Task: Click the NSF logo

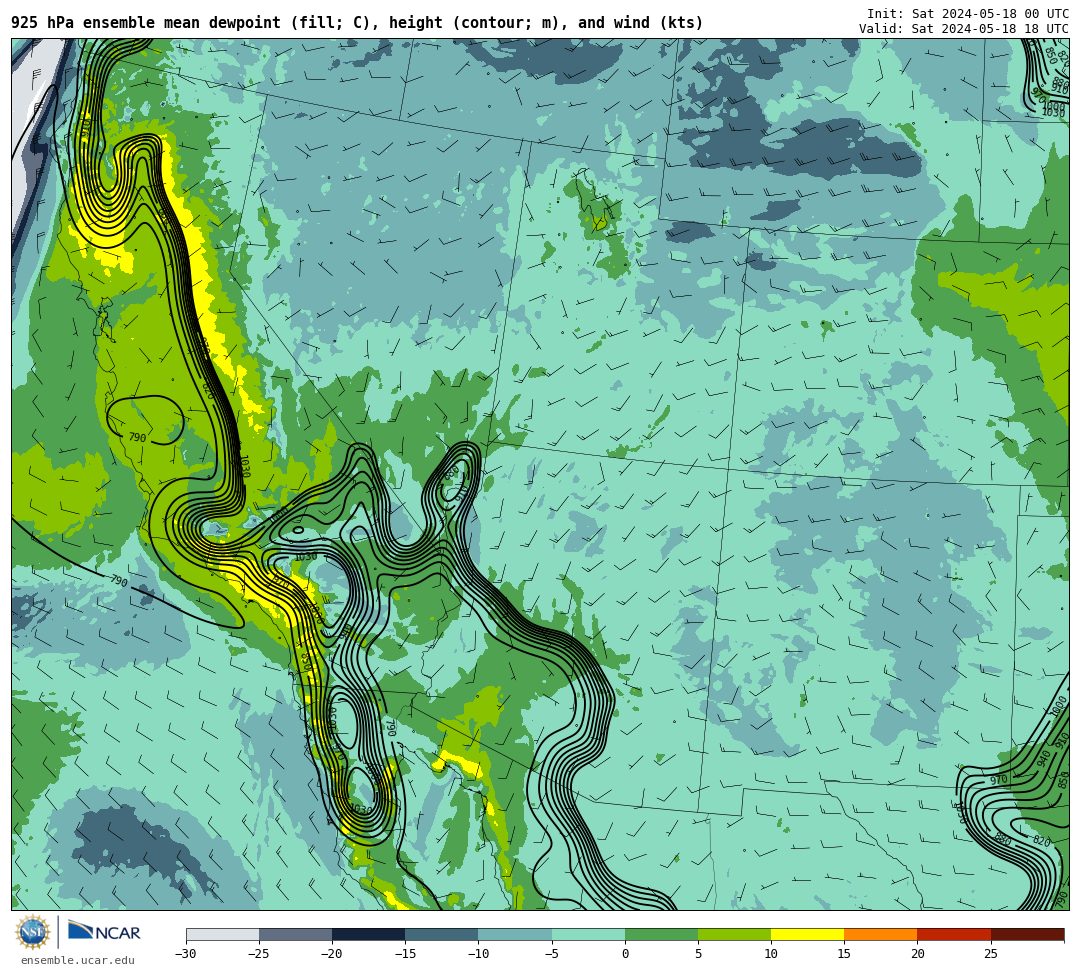Action: [33, 933]
